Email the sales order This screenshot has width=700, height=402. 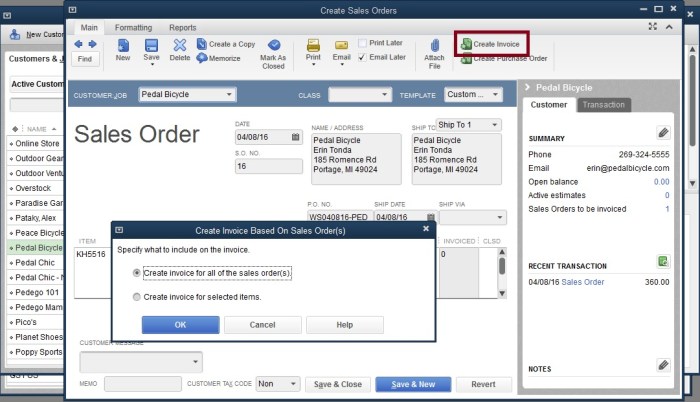click(x=342, y=46)
